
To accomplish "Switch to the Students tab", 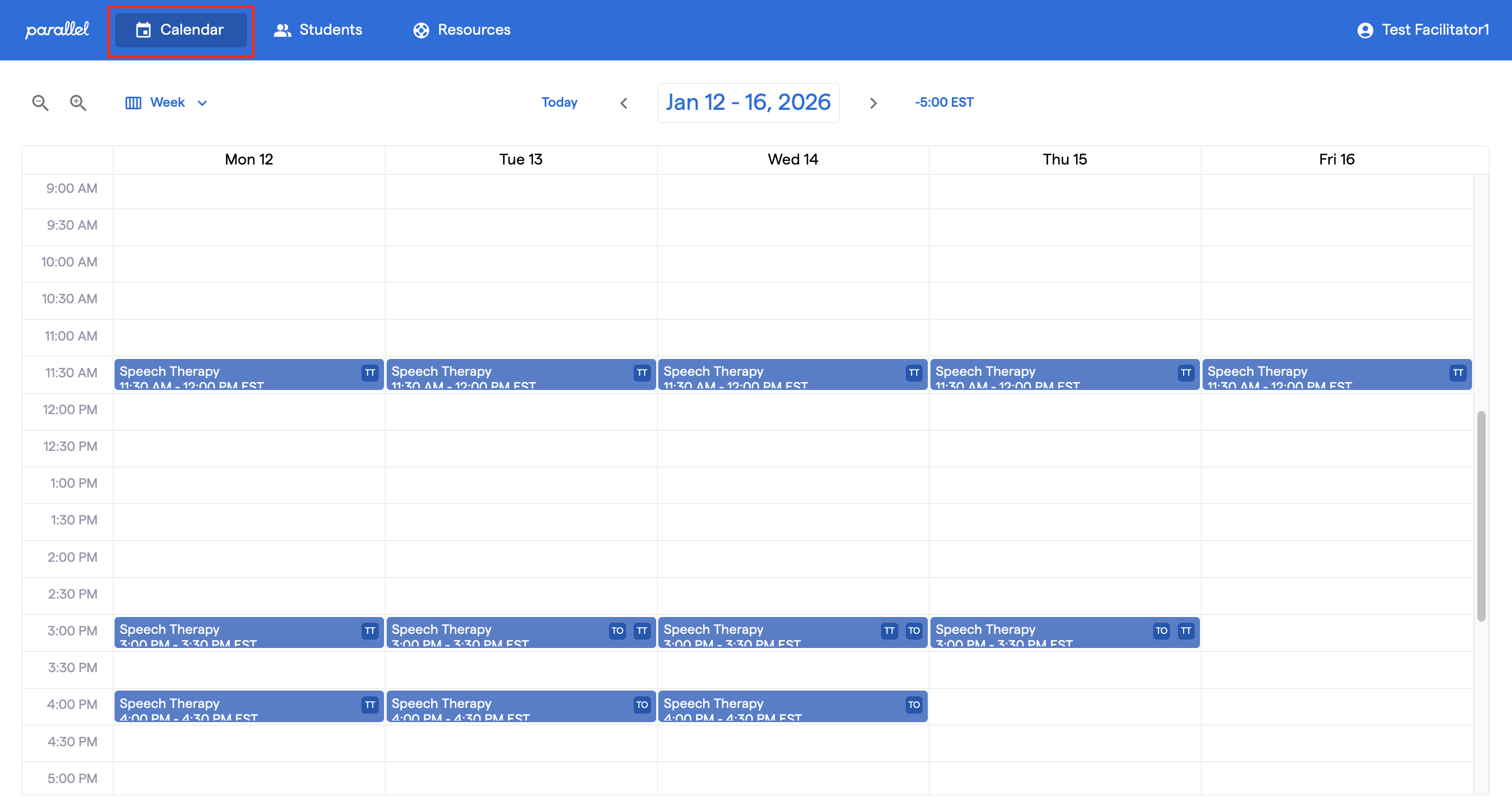I will click(x=317, y=30).
